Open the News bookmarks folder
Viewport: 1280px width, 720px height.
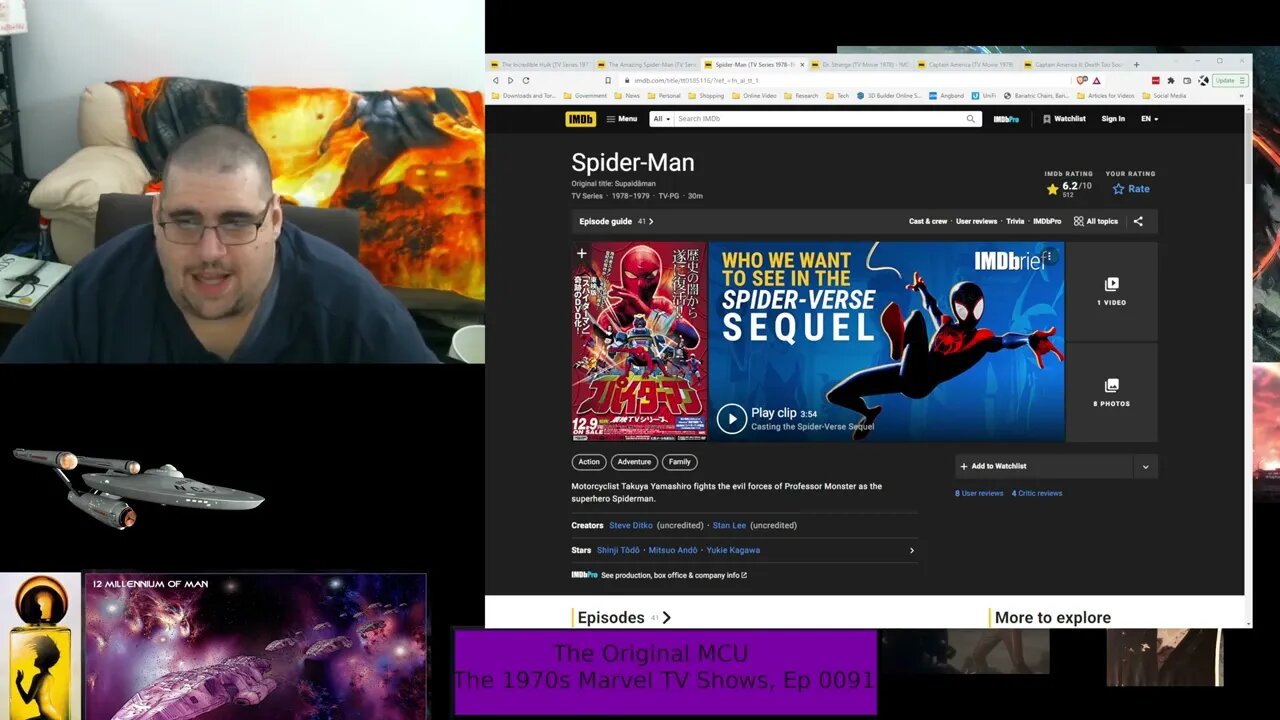[628, 96]
